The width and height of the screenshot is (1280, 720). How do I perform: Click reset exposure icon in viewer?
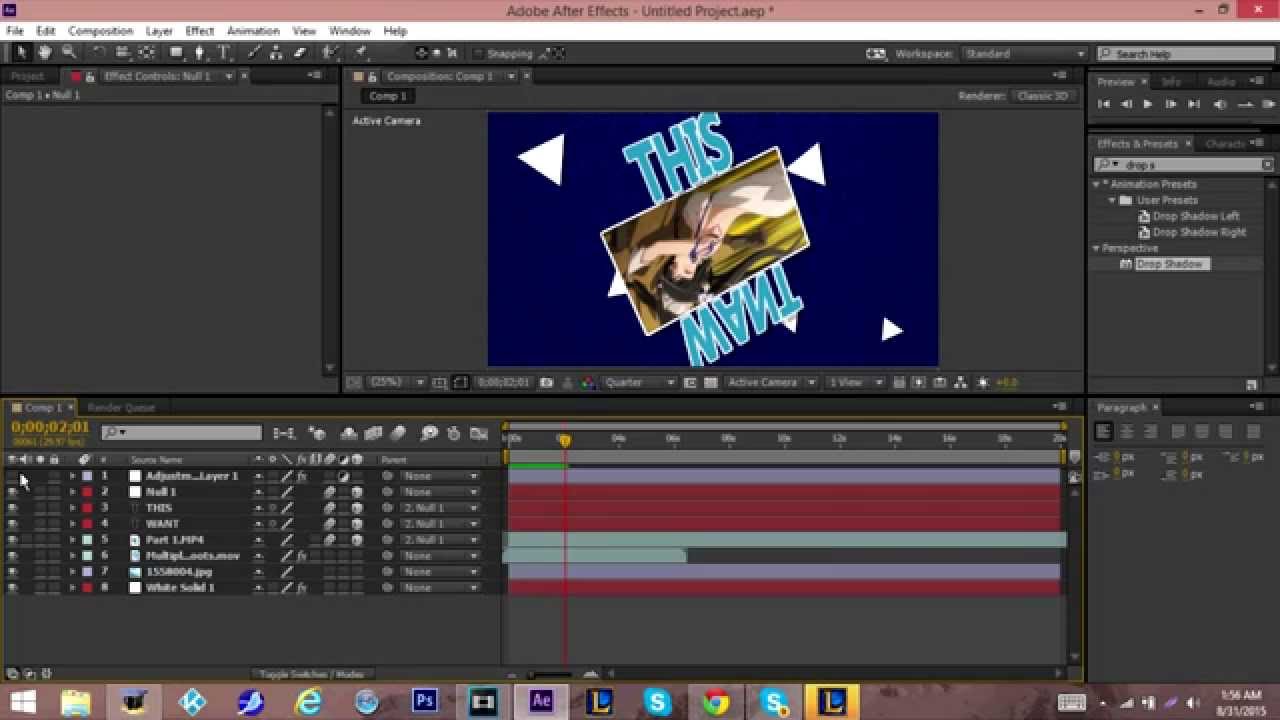[x=983, y=382]
